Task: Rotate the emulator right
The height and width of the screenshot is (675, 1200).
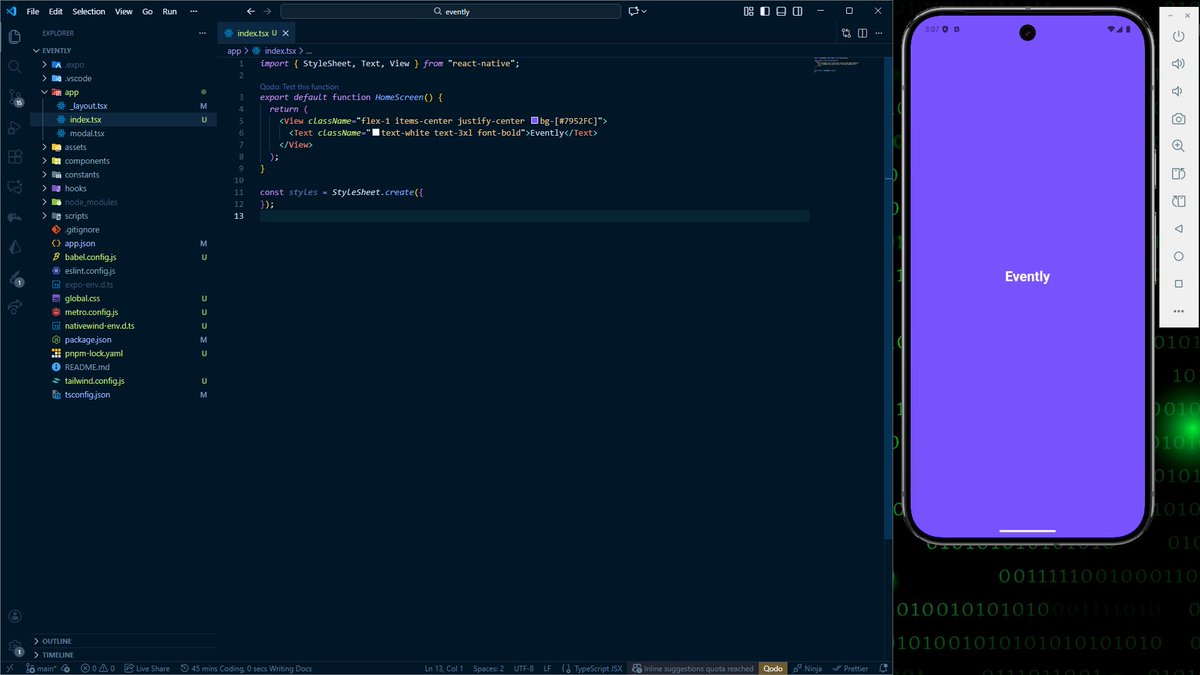Action: (x=1178, y=201)
